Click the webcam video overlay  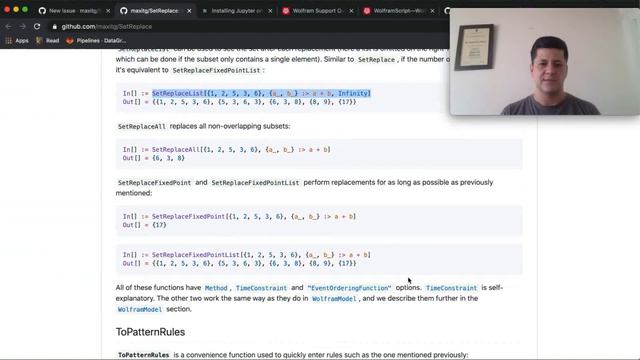point(545,62)
